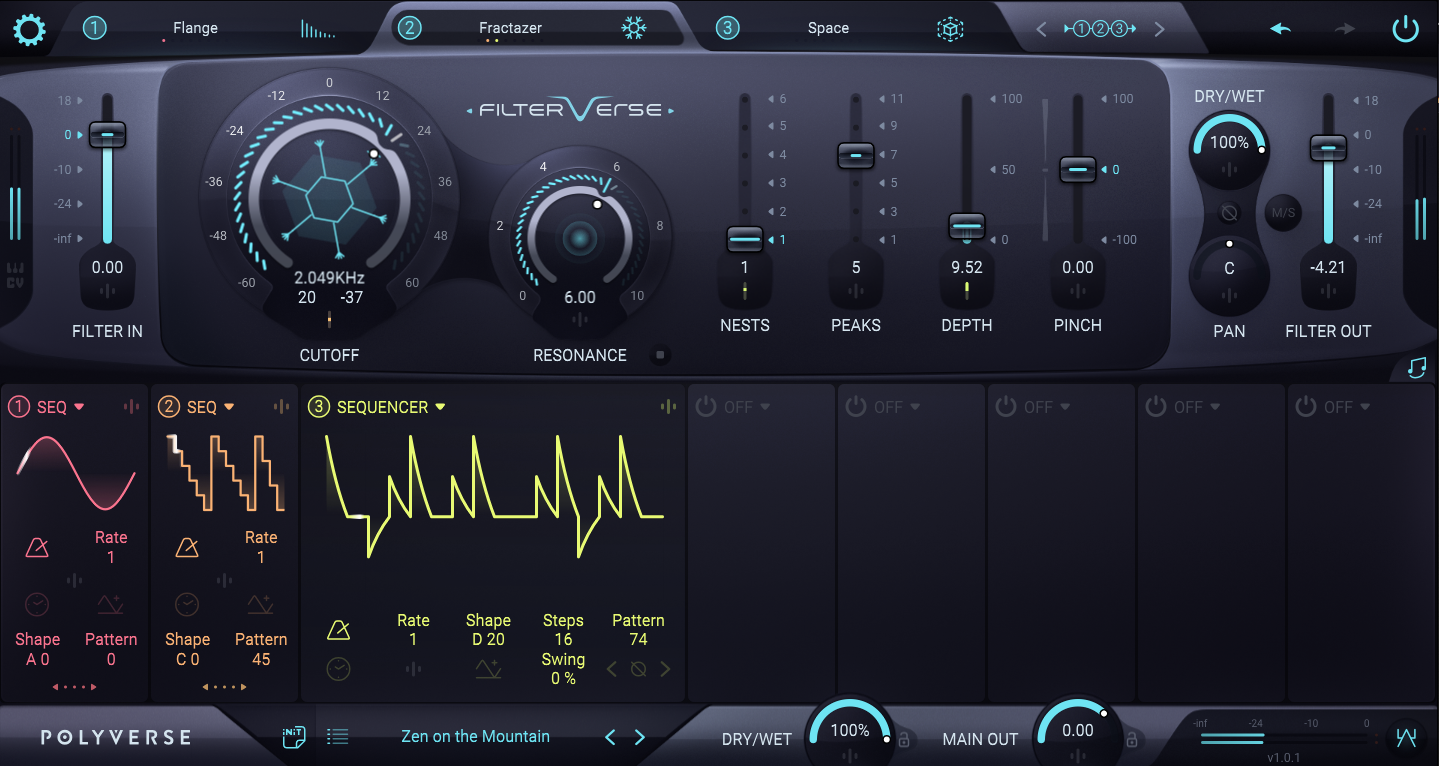Screen dimensions: 1439x766
Task: Toggle the plugin power button
Action: (1405, 29)
